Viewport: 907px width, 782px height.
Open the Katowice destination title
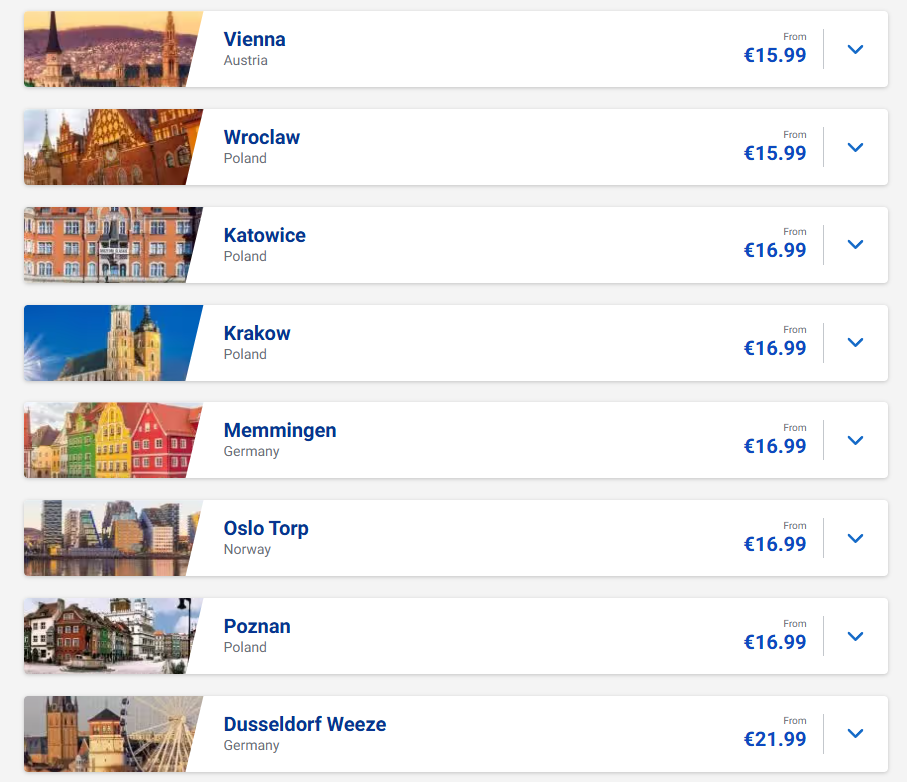264,235
